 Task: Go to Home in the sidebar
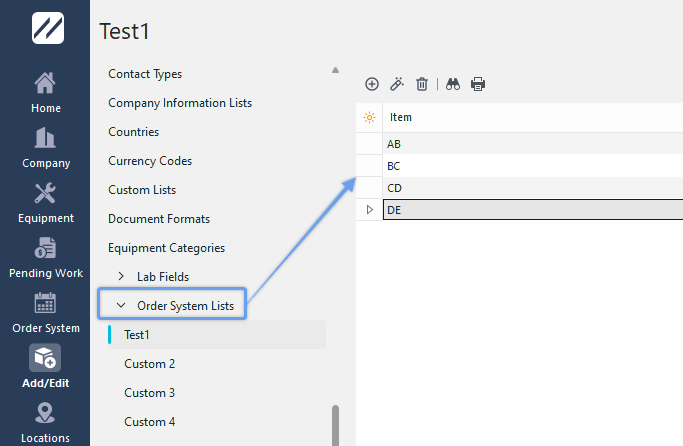(45, 93)
